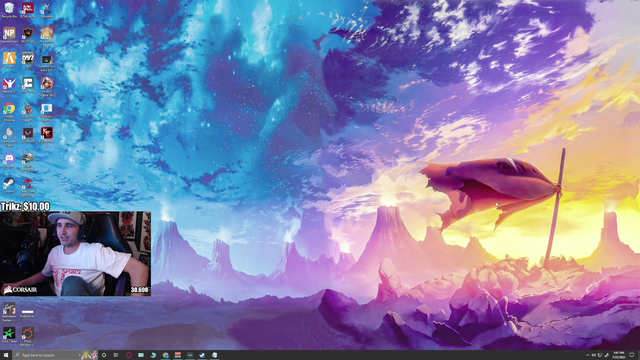This screenshot has width=640, height=360.
Task: Open the Battlestate Games Launcher shortcut
Action: coord(9,310)
